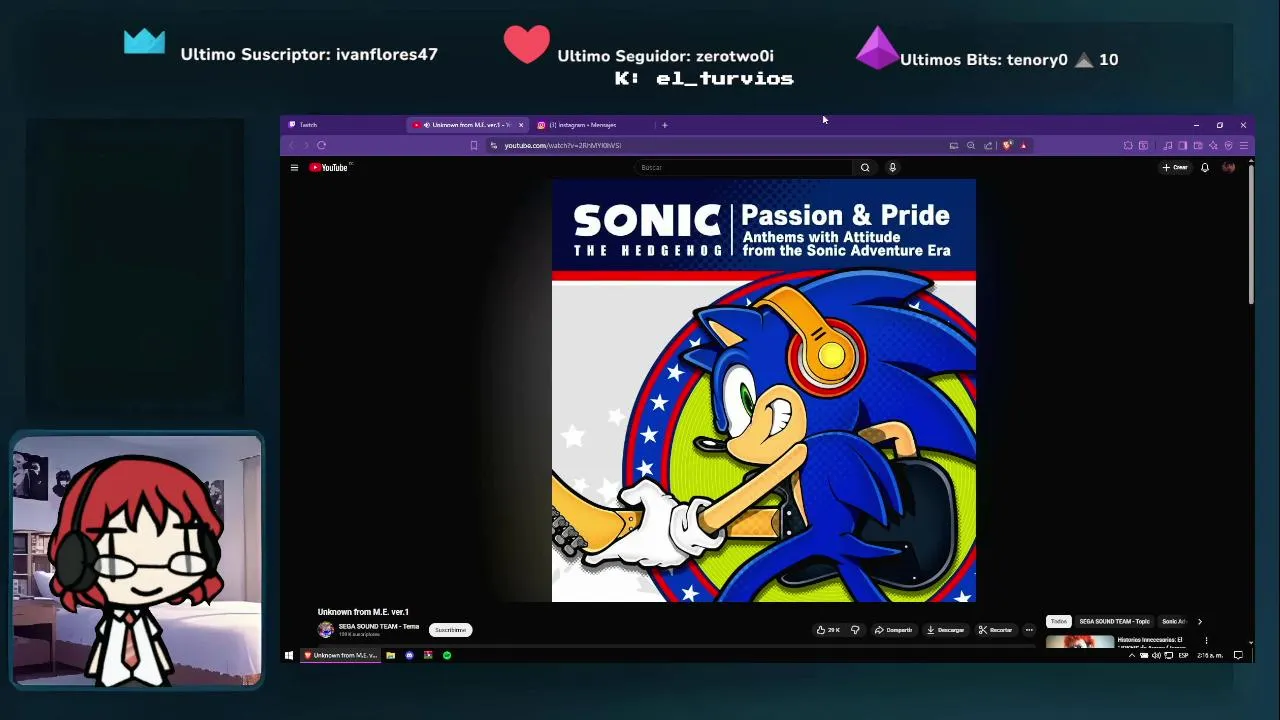Image resolution: width=1280 pixels, height=720 pixels.
Task: Select the Todos filter chip
Action: [x=1059, y=621]
